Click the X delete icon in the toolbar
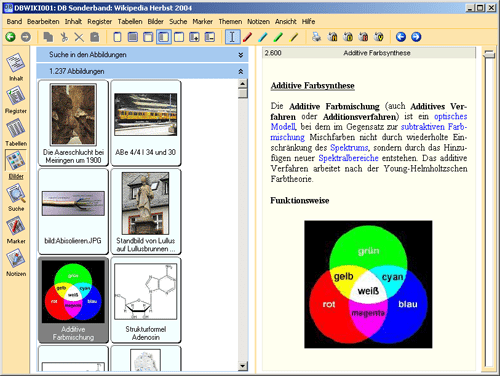Viewport: 500px width, 376px height. coord(79,37)
